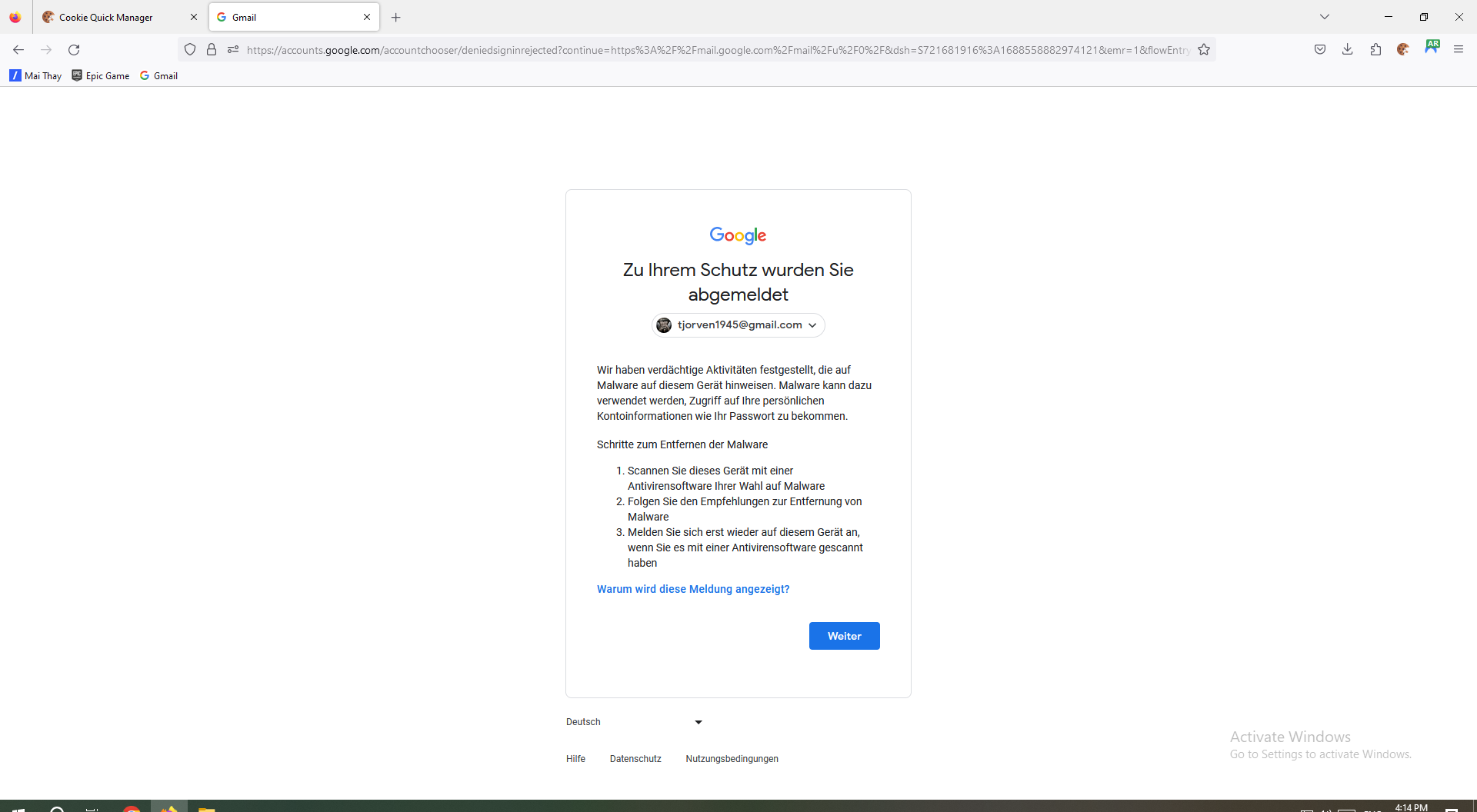Open the Firefox application hamburger menu

pyautogui.click(x=1459, y=50)
